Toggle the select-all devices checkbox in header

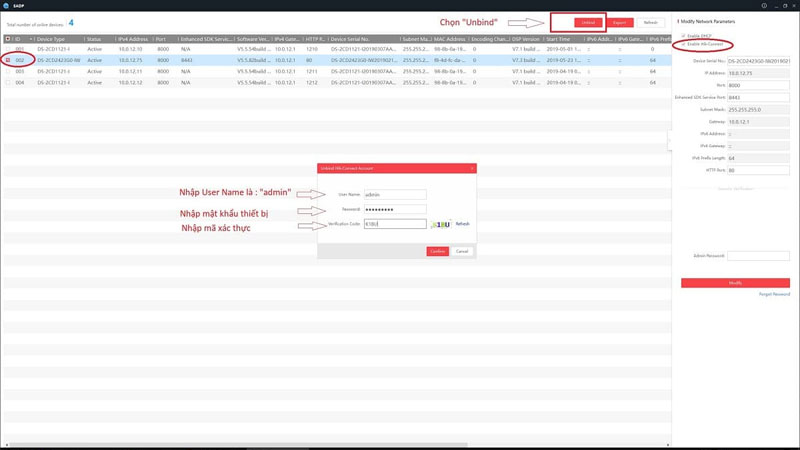8,39
